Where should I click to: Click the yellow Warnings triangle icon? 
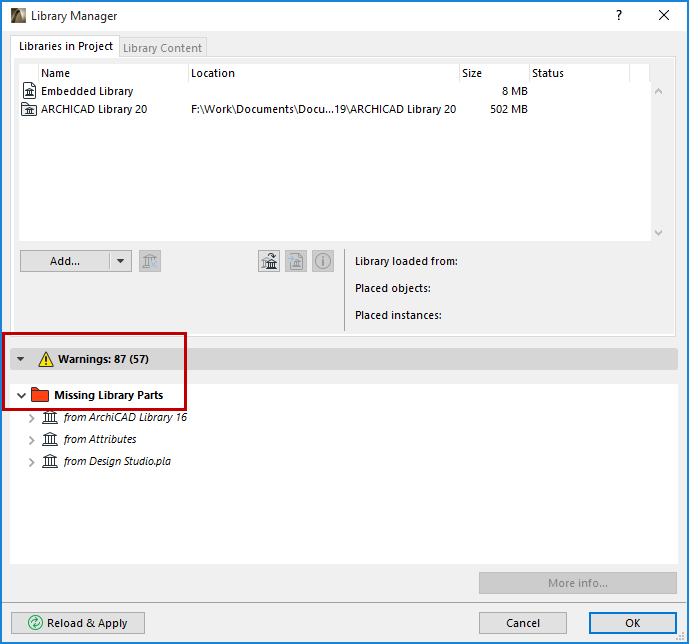pyautogui.click(x=46, y=359)
